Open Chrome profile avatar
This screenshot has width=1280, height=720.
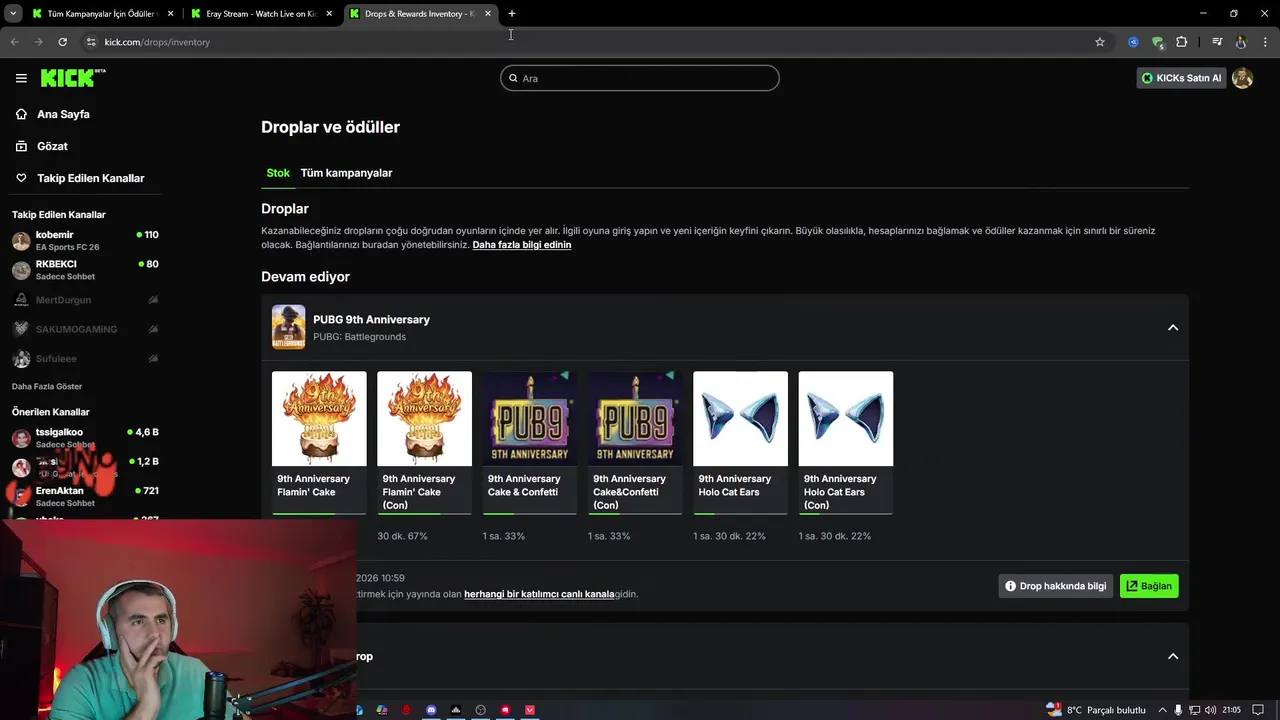[x=1241, y=42]
